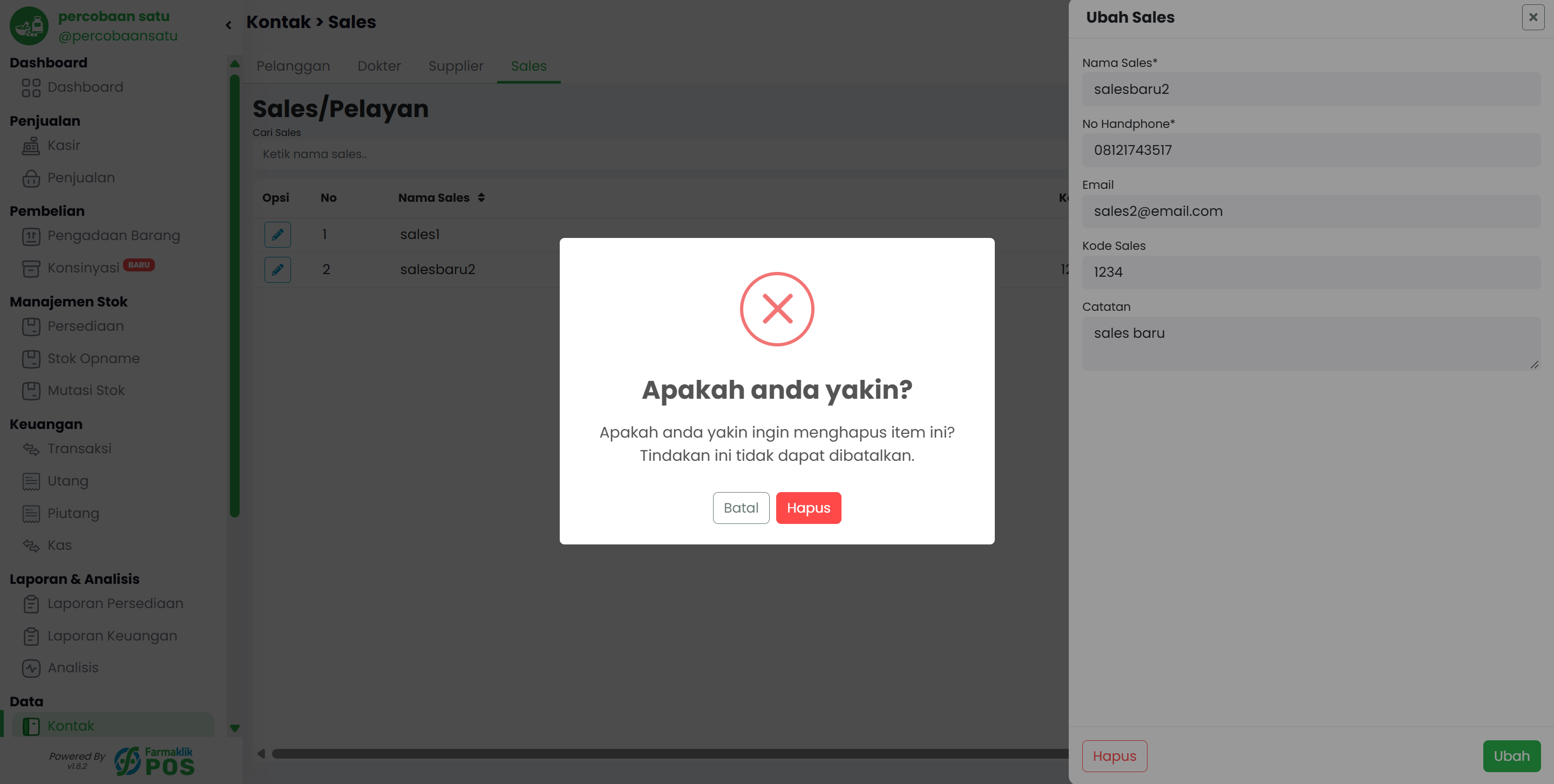Click the table horizontal scrollbar track
Viewport: 1554px width, 784px height.
click(670, 754)
